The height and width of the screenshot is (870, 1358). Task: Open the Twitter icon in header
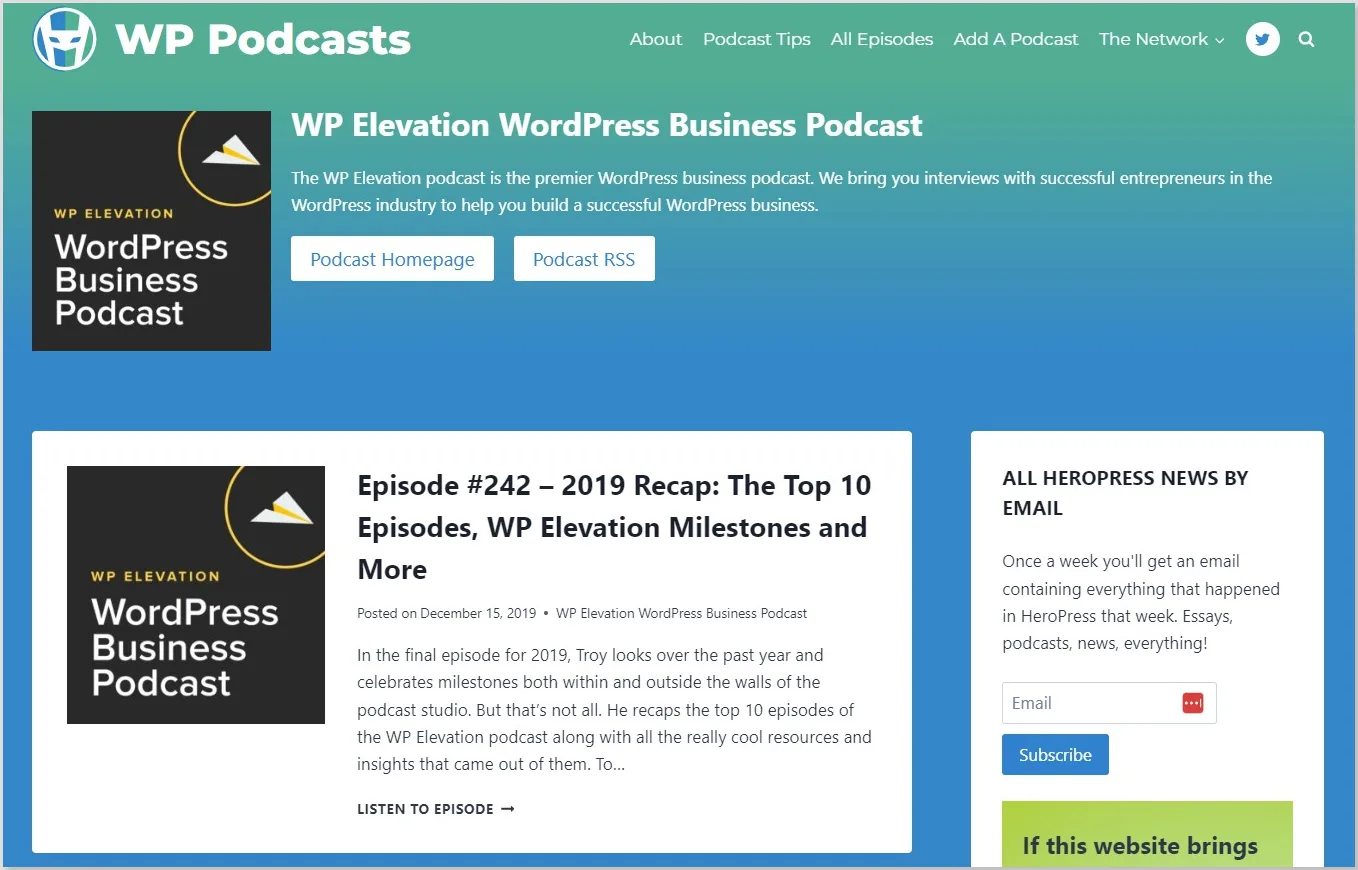tap(1263, 39)
